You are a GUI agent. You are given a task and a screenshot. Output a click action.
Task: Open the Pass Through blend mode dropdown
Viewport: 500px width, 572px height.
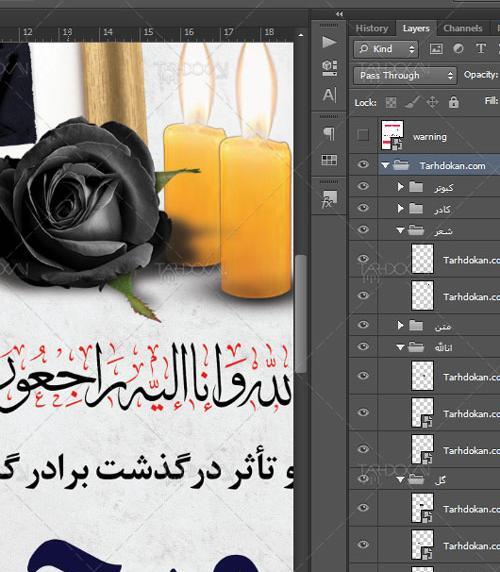tap(405, 76)
